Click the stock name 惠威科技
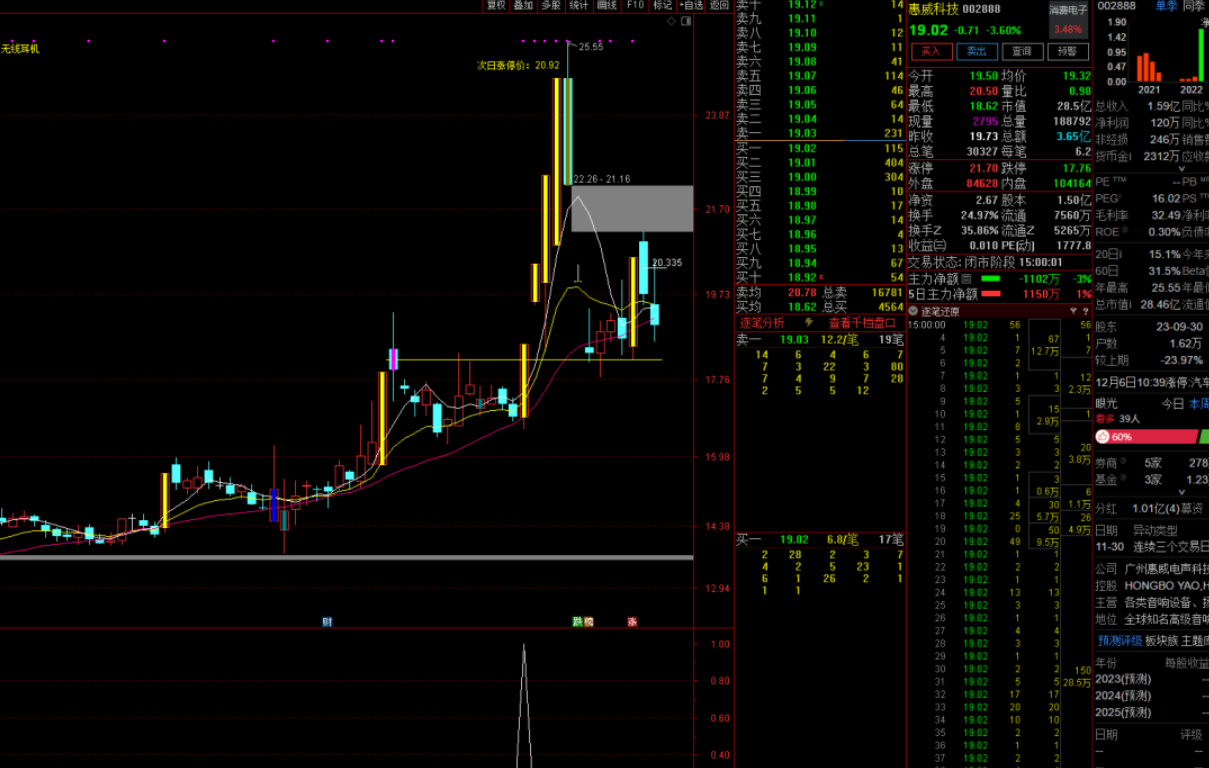Image resolution: width=1209 pixels, height=768 pixels. [933, 9]
